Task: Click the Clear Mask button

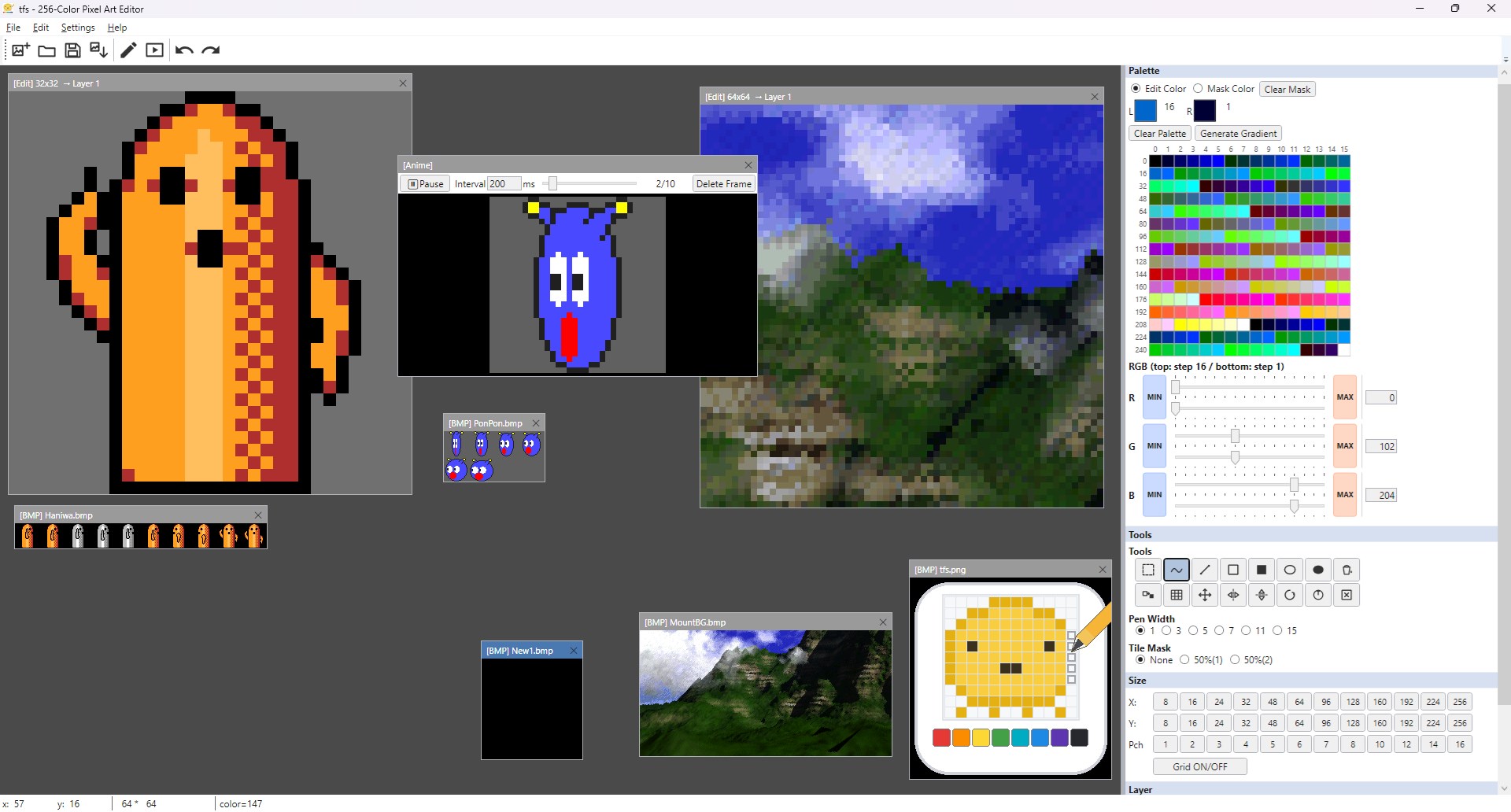Action: pyautogui.click(x=1287, y=90)
